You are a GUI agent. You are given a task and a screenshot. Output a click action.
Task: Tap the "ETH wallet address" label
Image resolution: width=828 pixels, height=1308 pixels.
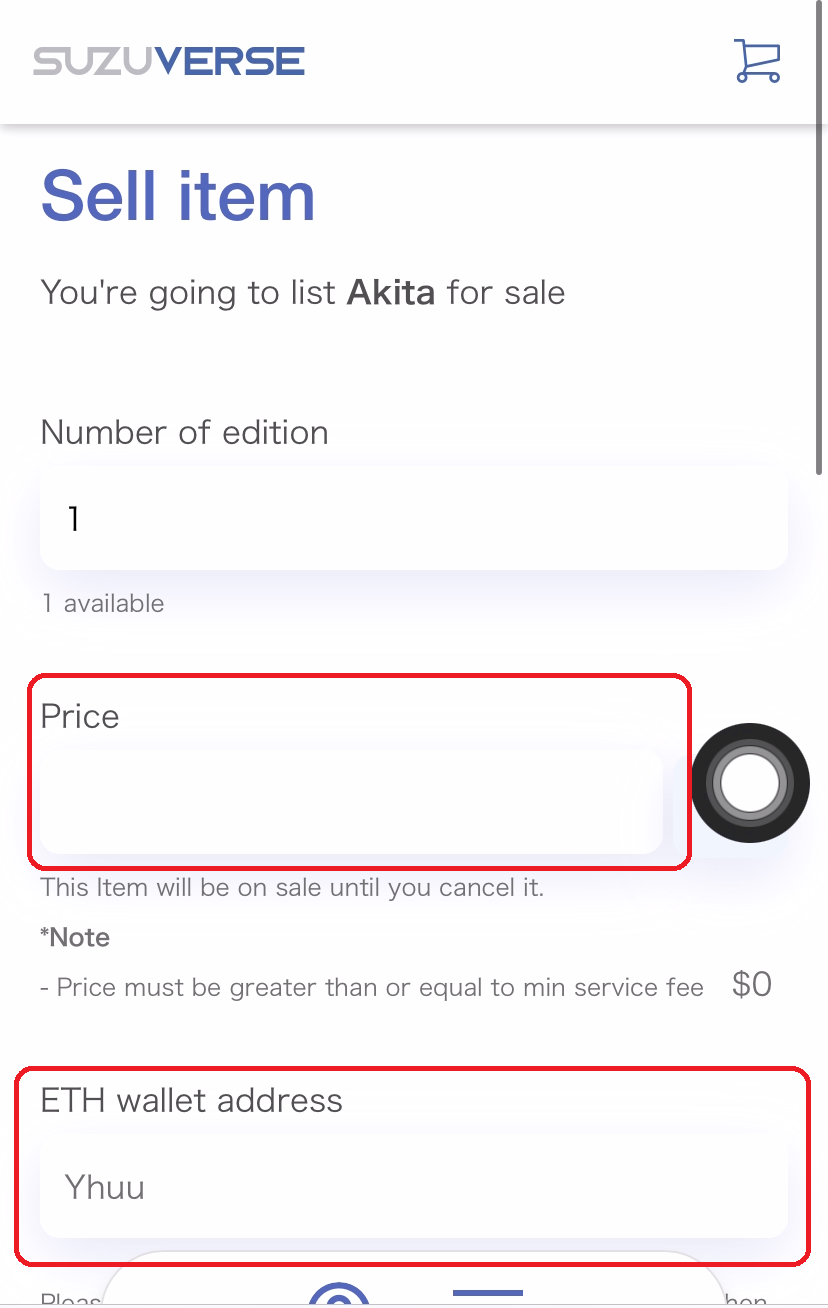191,1101
